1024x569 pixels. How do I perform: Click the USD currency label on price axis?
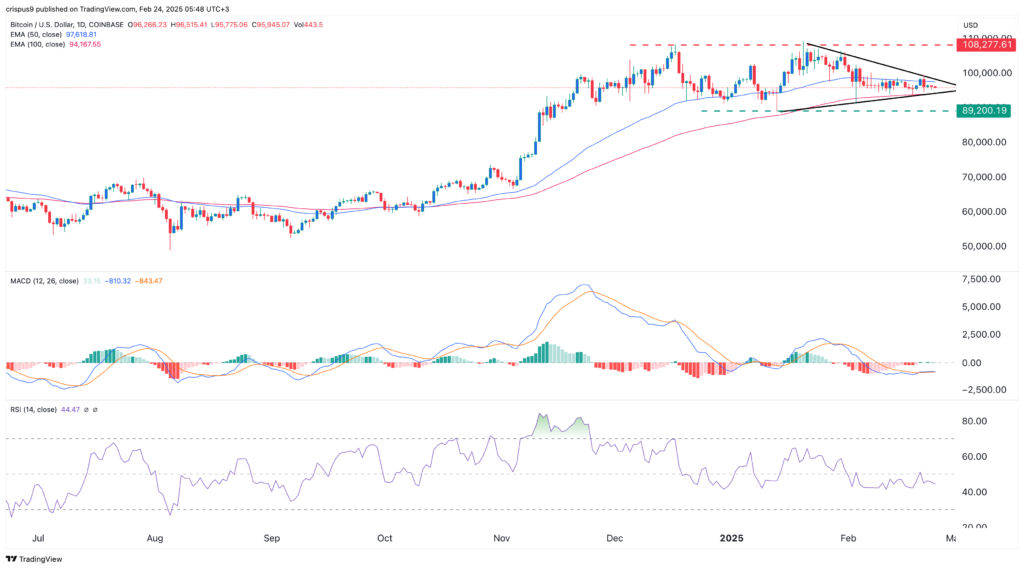click(x=970, y=24)
